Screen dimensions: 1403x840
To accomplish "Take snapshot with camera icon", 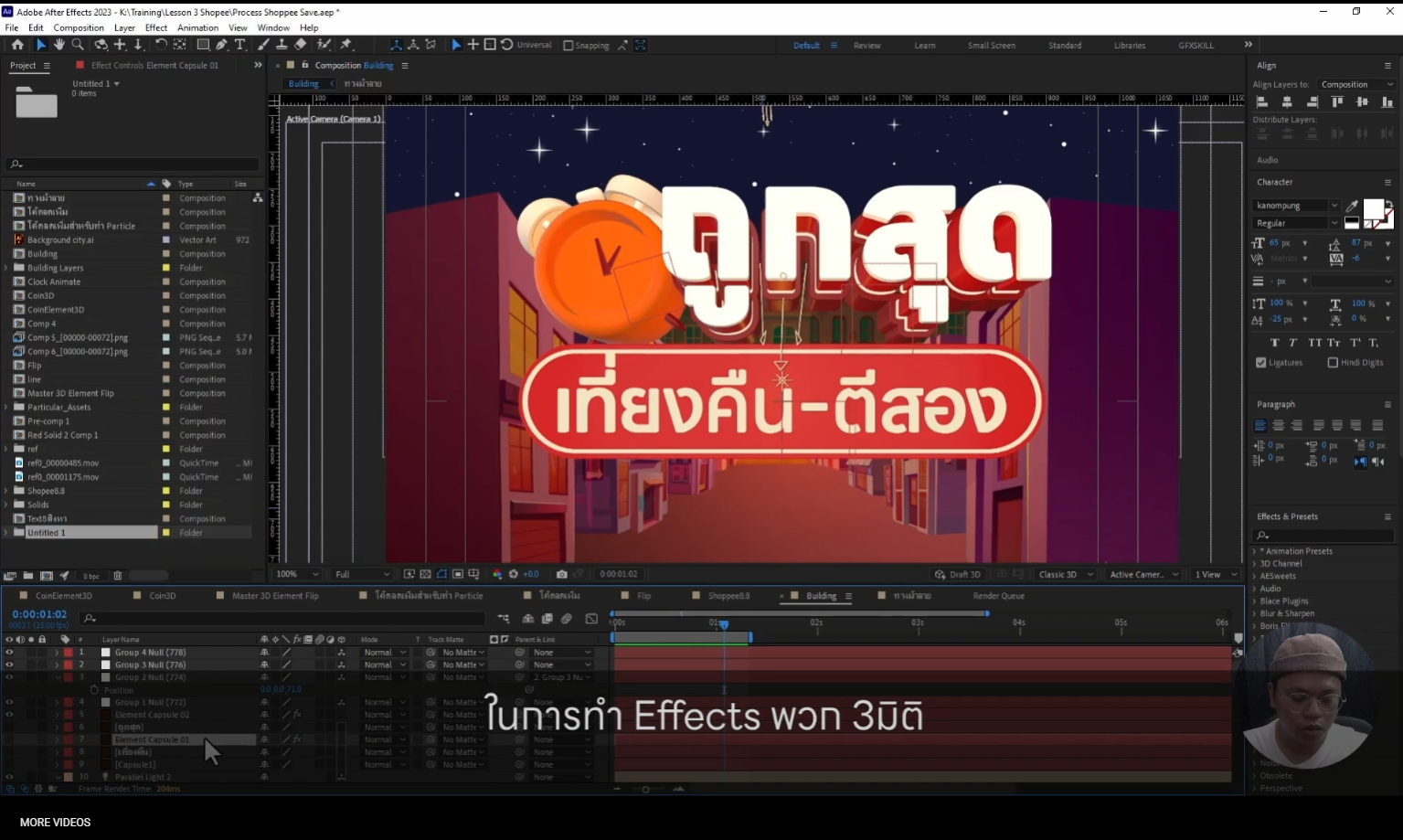I will 561,574.
